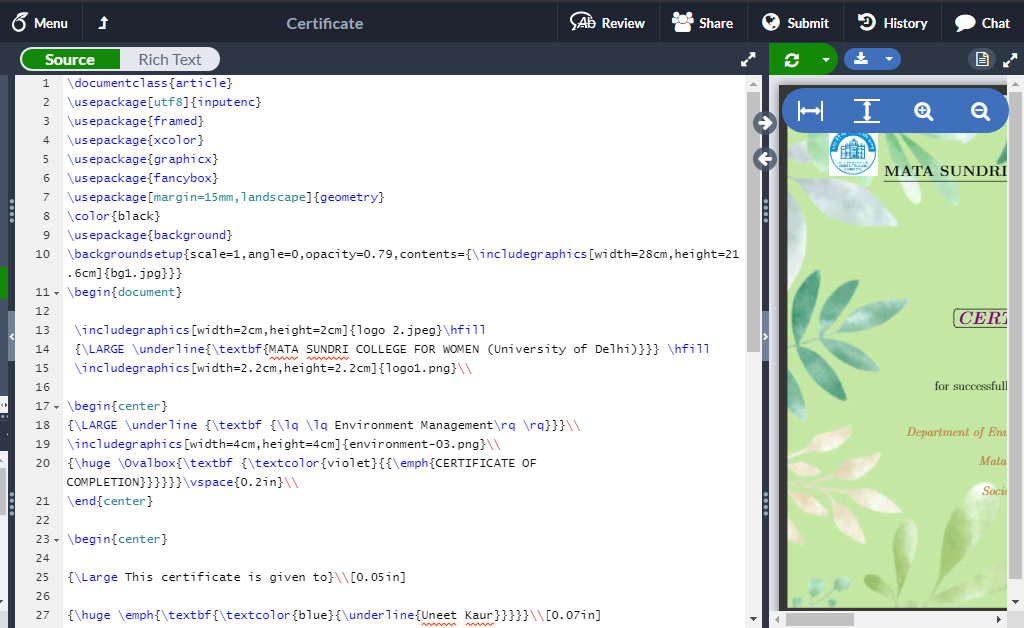Click the up-arrow back to projects icon
1024x628 pixels.
click(103, 23)
